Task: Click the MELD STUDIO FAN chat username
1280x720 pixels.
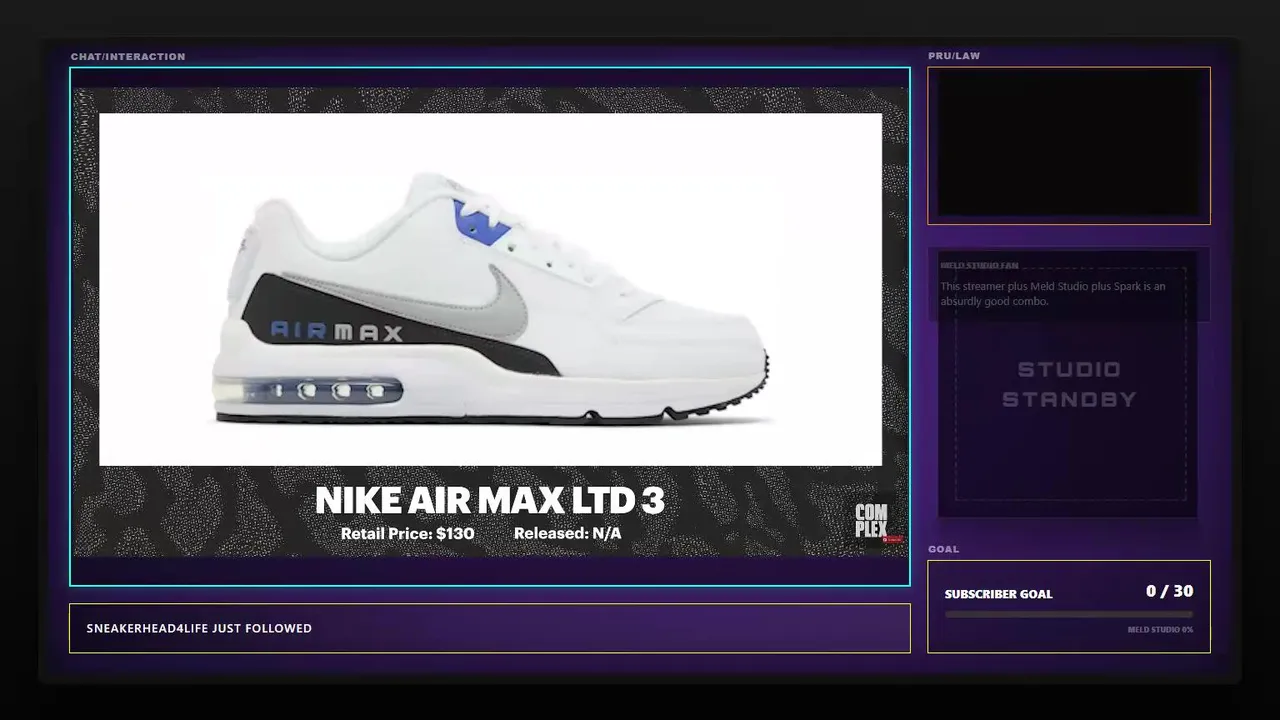Action: tap(979, 266)
